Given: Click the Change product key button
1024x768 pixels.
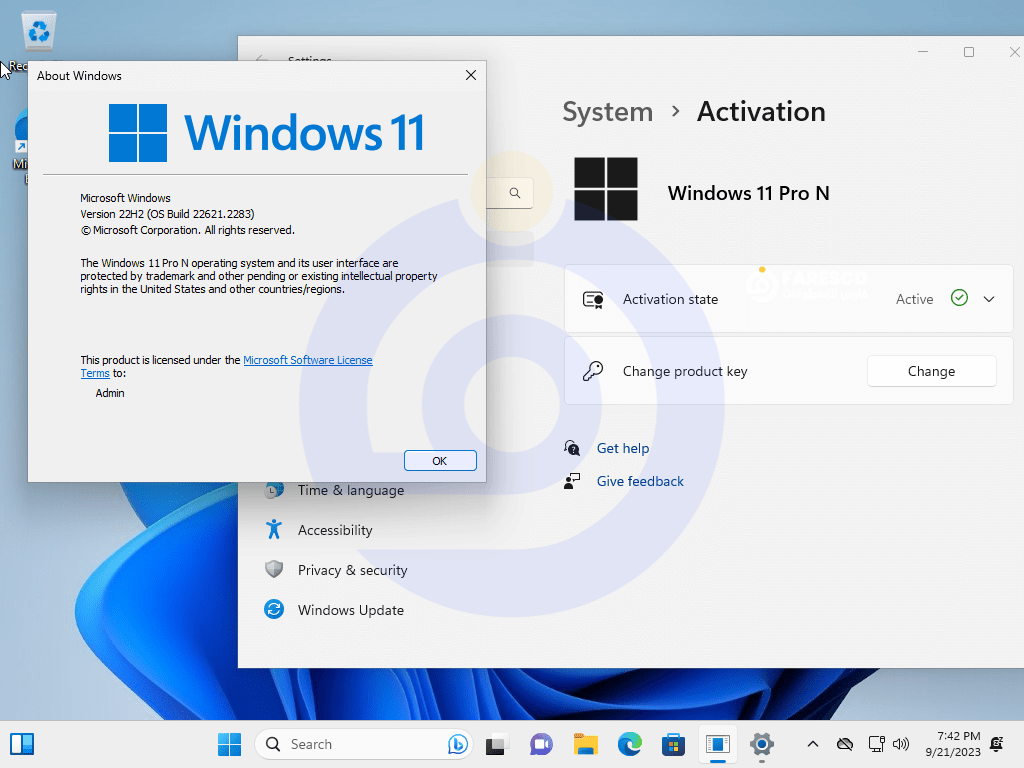Looking at the screenshot, I should coord(931,371).
